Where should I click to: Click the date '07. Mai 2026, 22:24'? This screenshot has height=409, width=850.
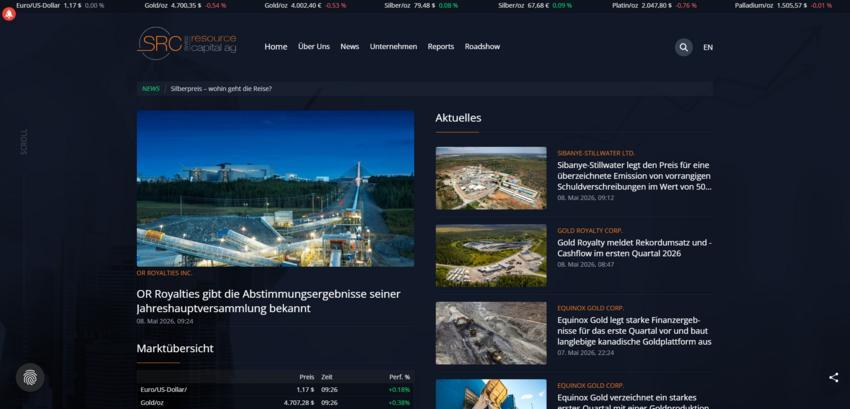coord(585,353)
